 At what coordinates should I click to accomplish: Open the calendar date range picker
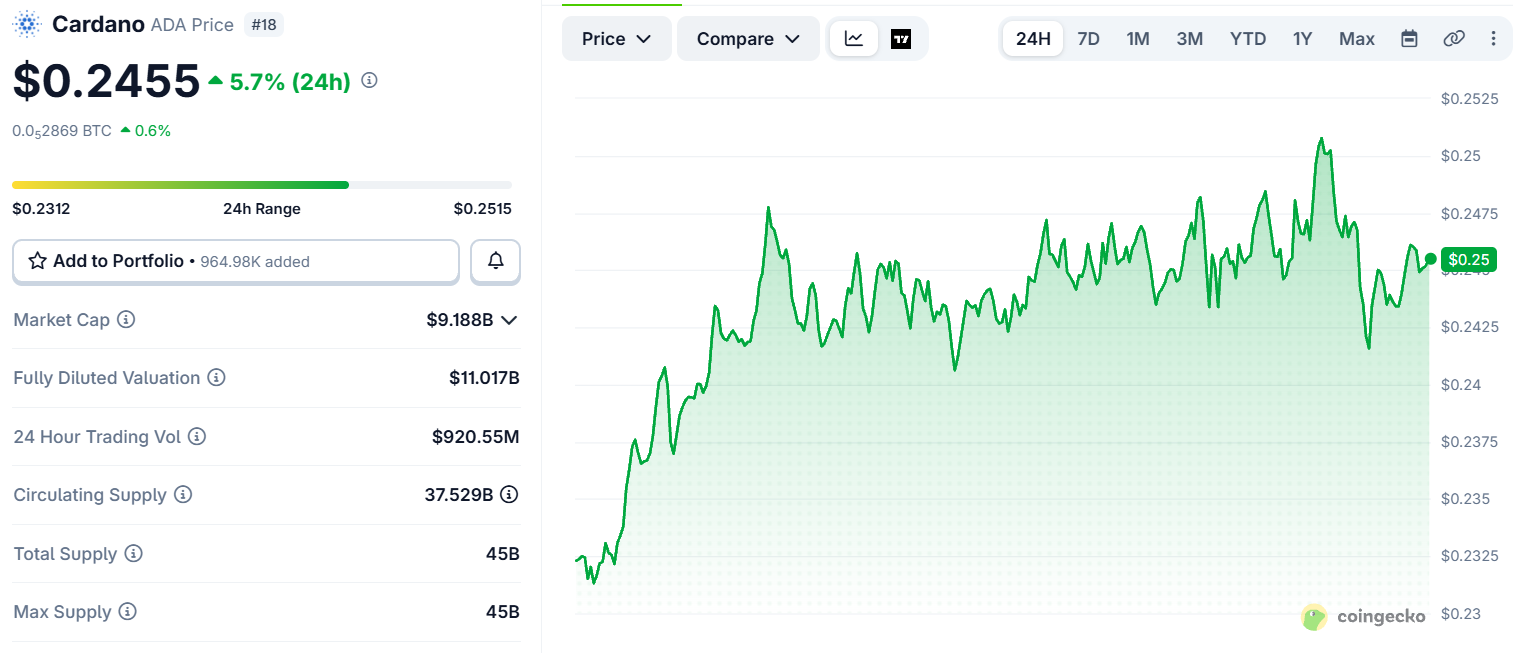click(1409, 39)
